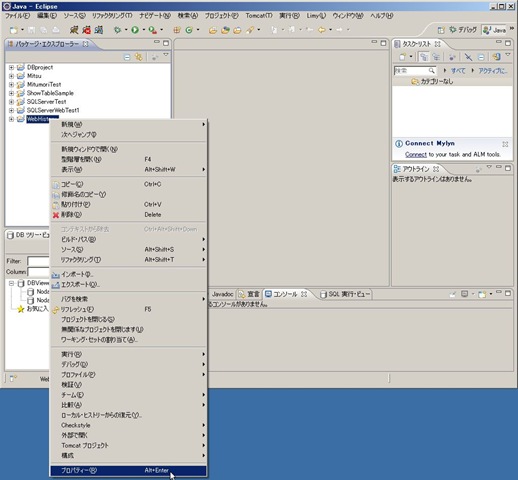Stop Tomcat using the red cat icon
Screen dimensions: 518x480
[x=86, y=30]
